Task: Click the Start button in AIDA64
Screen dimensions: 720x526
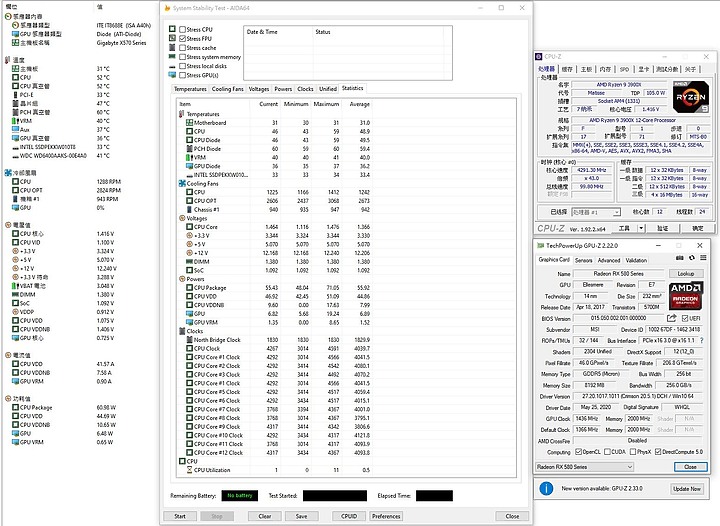Action: (180, 516)
